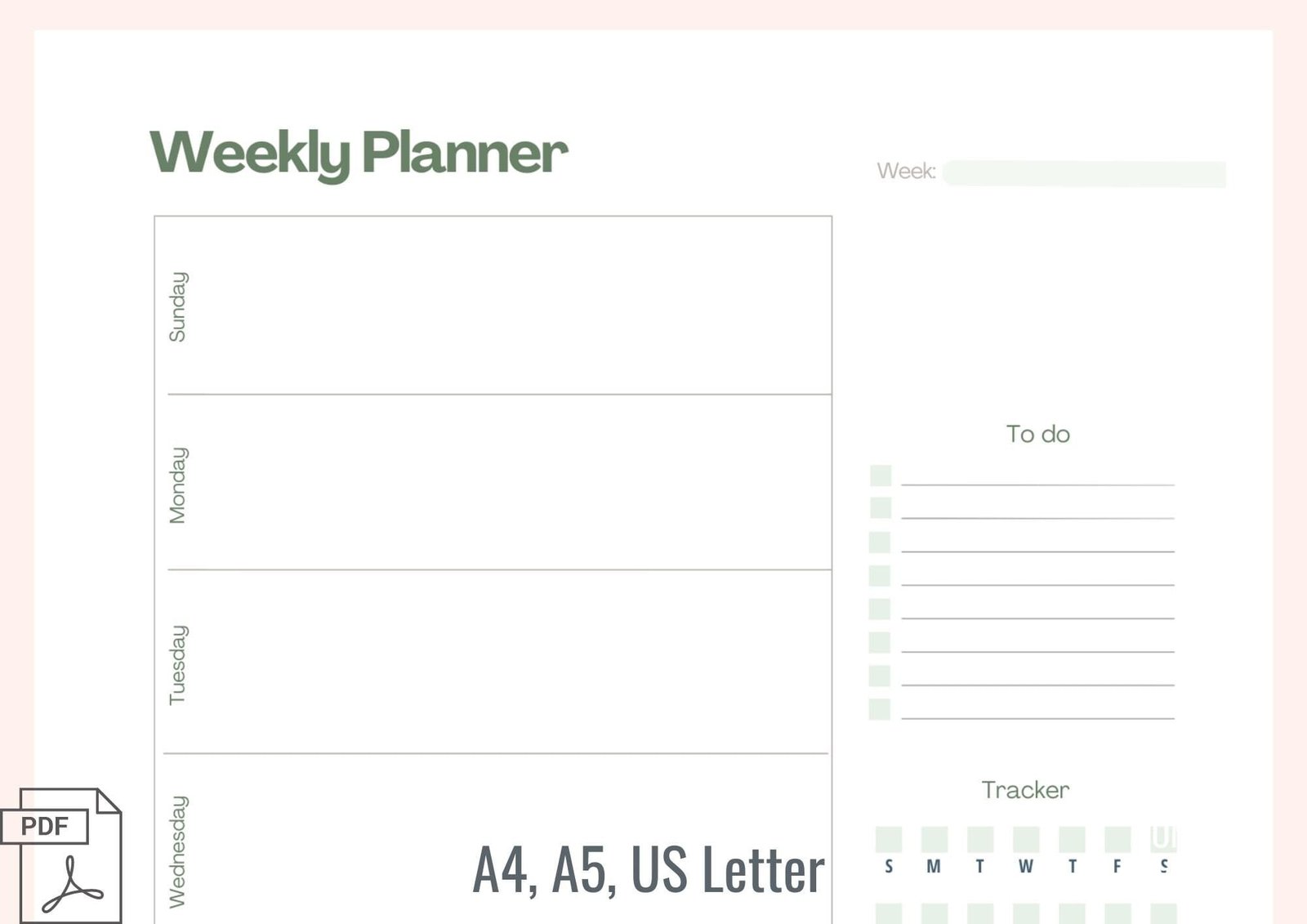This screenshot has width=1307, height=924.
Task: Check the second To do checkbox
Action: click(x=881, y=508)
